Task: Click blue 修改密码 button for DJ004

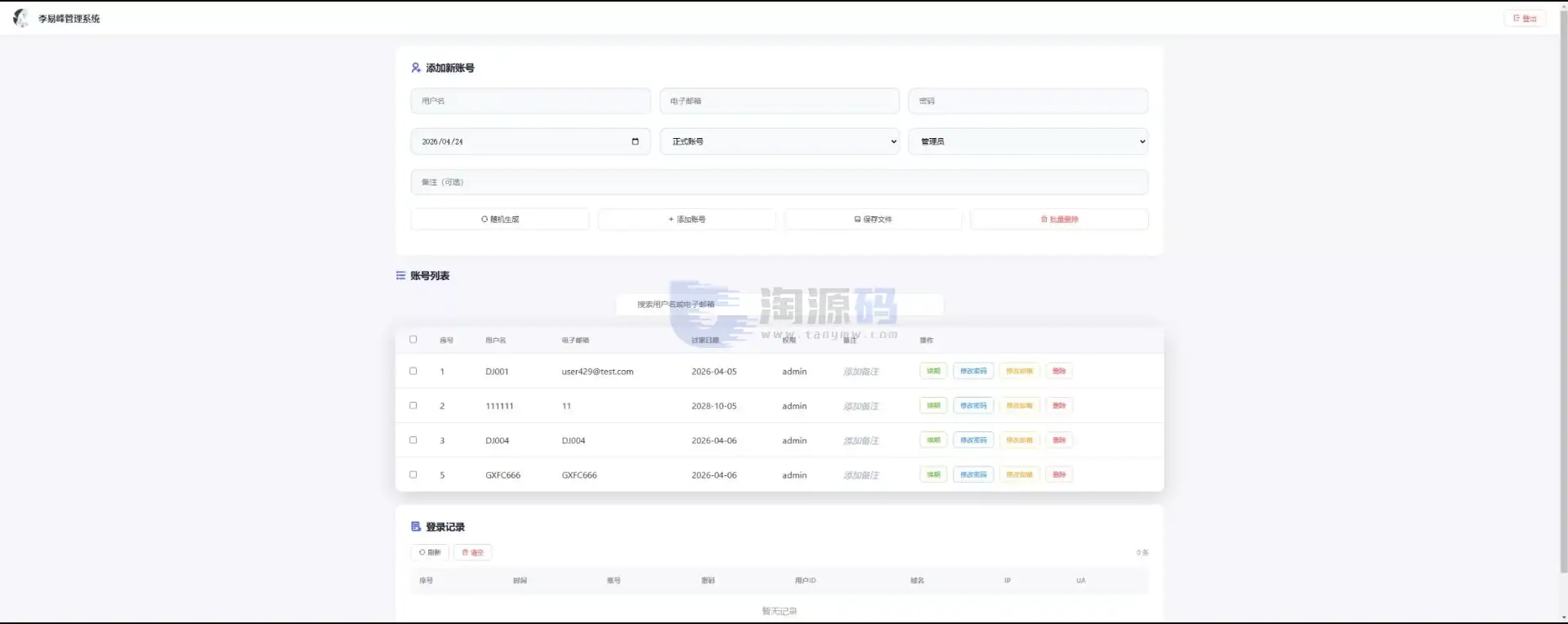Action: pos(973,440)
